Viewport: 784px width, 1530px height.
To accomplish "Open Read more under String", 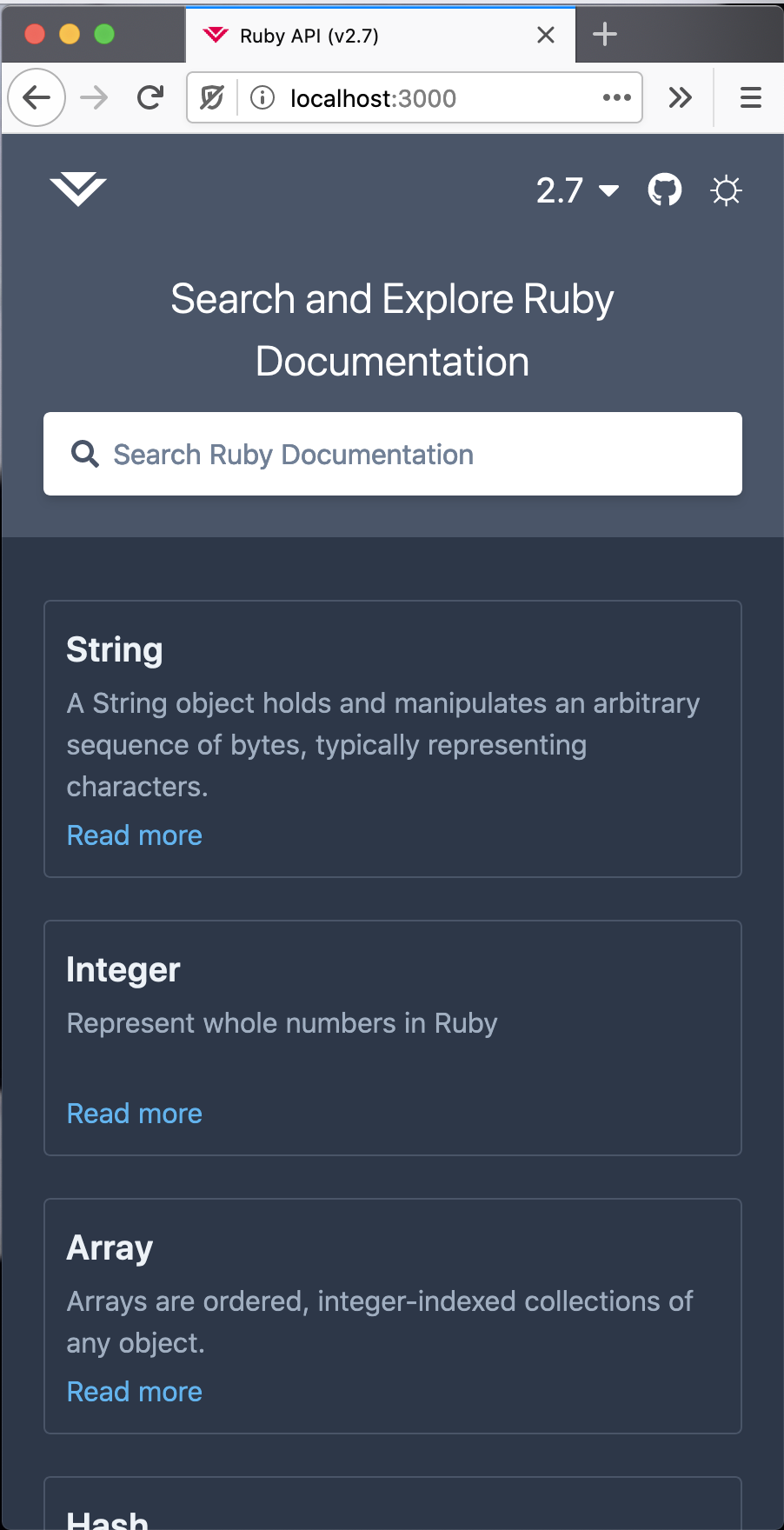I will [x=135, y=835].
